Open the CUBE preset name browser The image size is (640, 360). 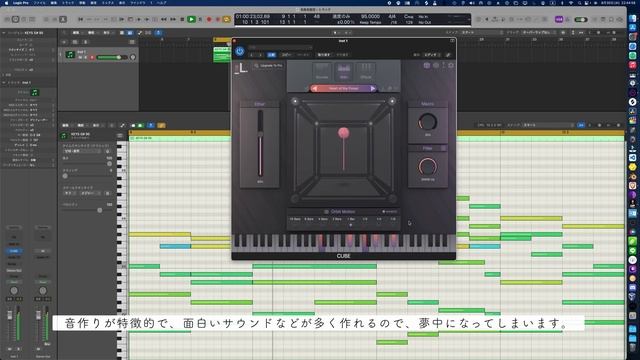pyautogui.click(x=343, y=88)
